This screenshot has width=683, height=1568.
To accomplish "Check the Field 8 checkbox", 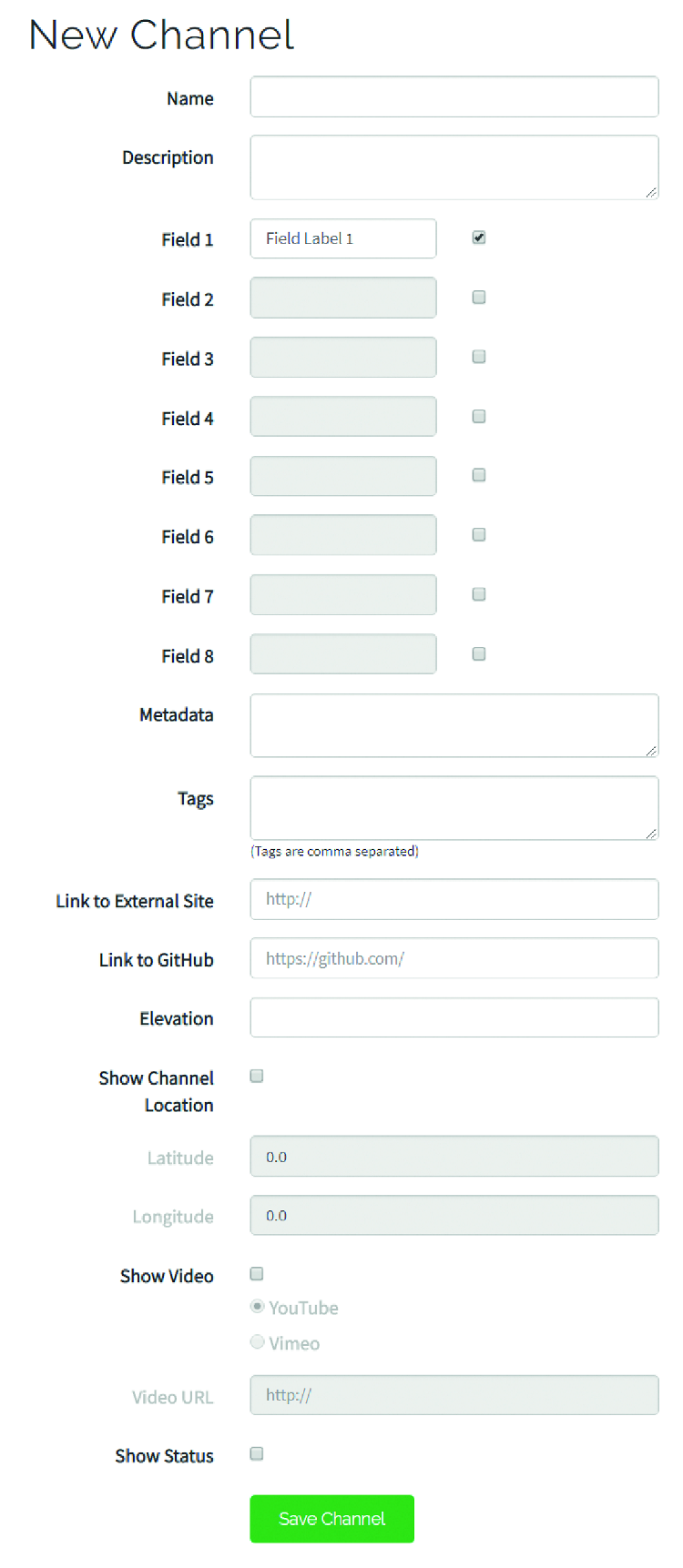I will click(479, 653).
